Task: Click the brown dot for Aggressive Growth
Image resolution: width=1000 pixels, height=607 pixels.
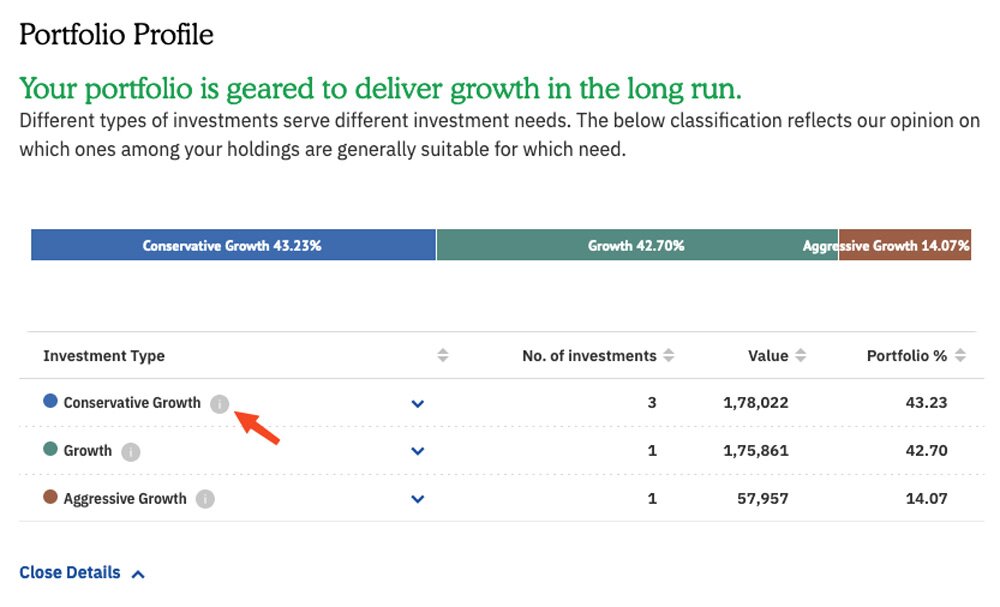Action: 50,497
